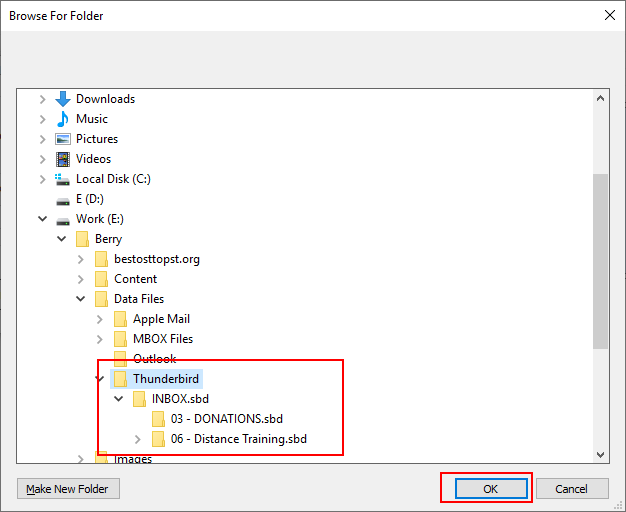The image size is (626, 512).
Task: Click the scrollbar up arrow
Action: (x=600, y=98)
